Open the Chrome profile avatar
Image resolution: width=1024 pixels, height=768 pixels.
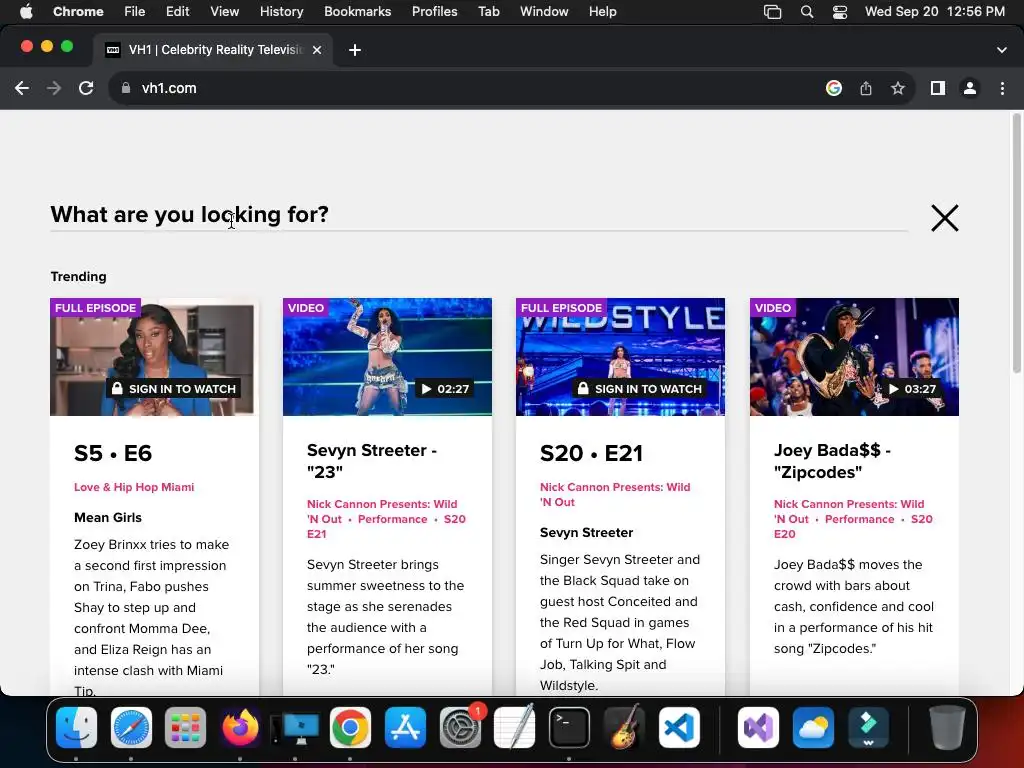point(970,88)
